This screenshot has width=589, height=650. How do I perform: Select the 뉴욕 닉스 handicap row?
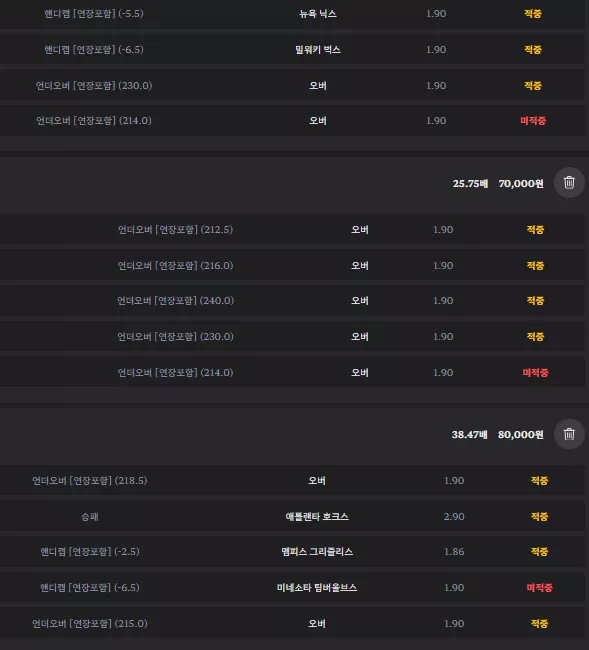(x=293, y=14)
